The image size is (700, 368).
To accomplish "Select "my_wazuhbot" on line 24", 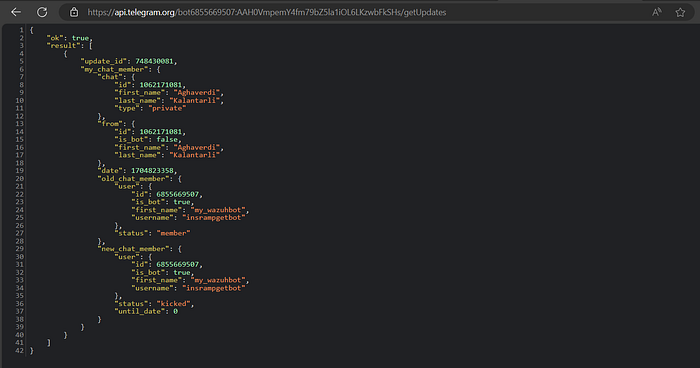I will coord(218,210).
